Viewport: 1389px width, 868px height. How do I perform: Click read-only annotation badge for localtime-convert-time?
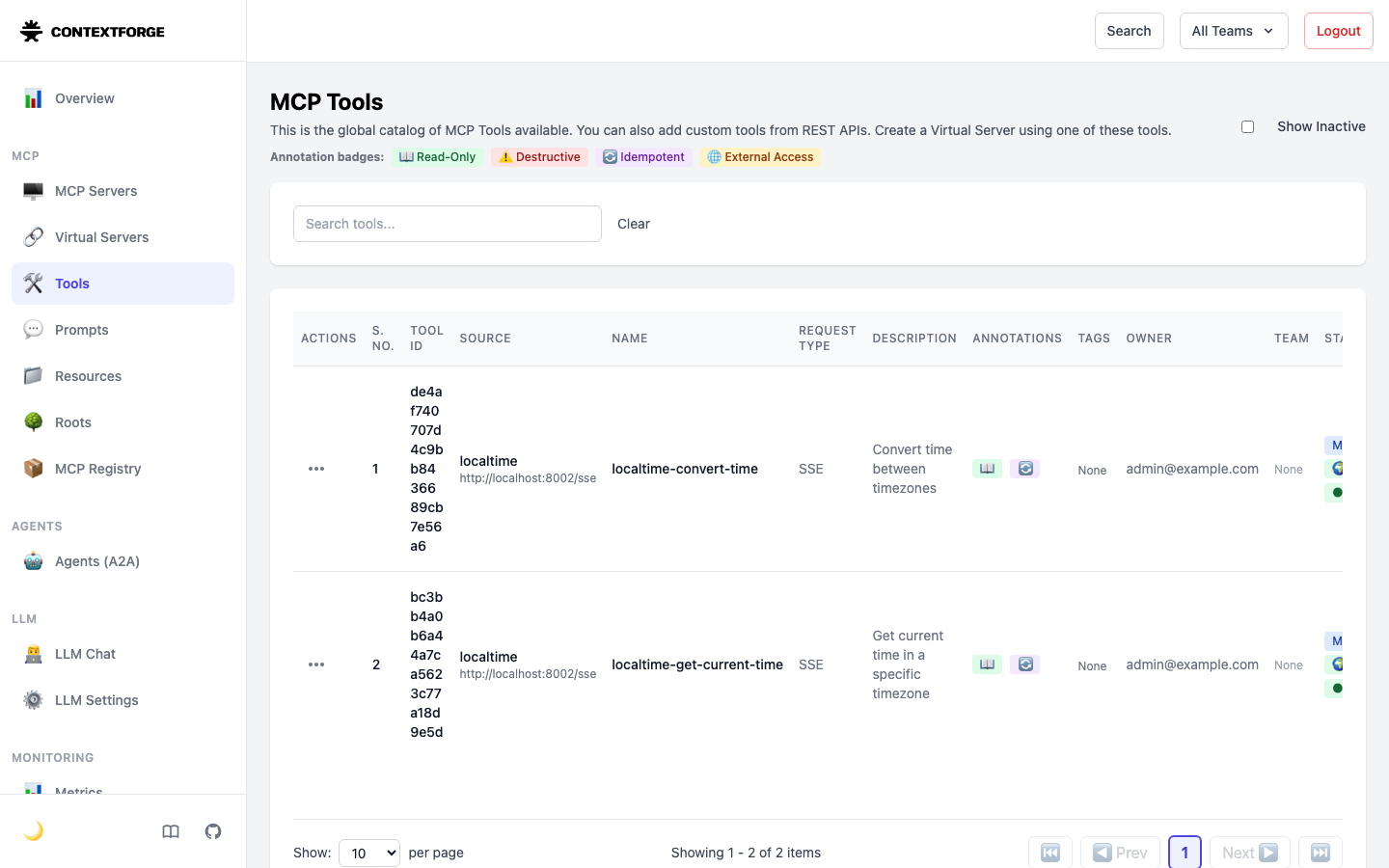pos(987,469)
